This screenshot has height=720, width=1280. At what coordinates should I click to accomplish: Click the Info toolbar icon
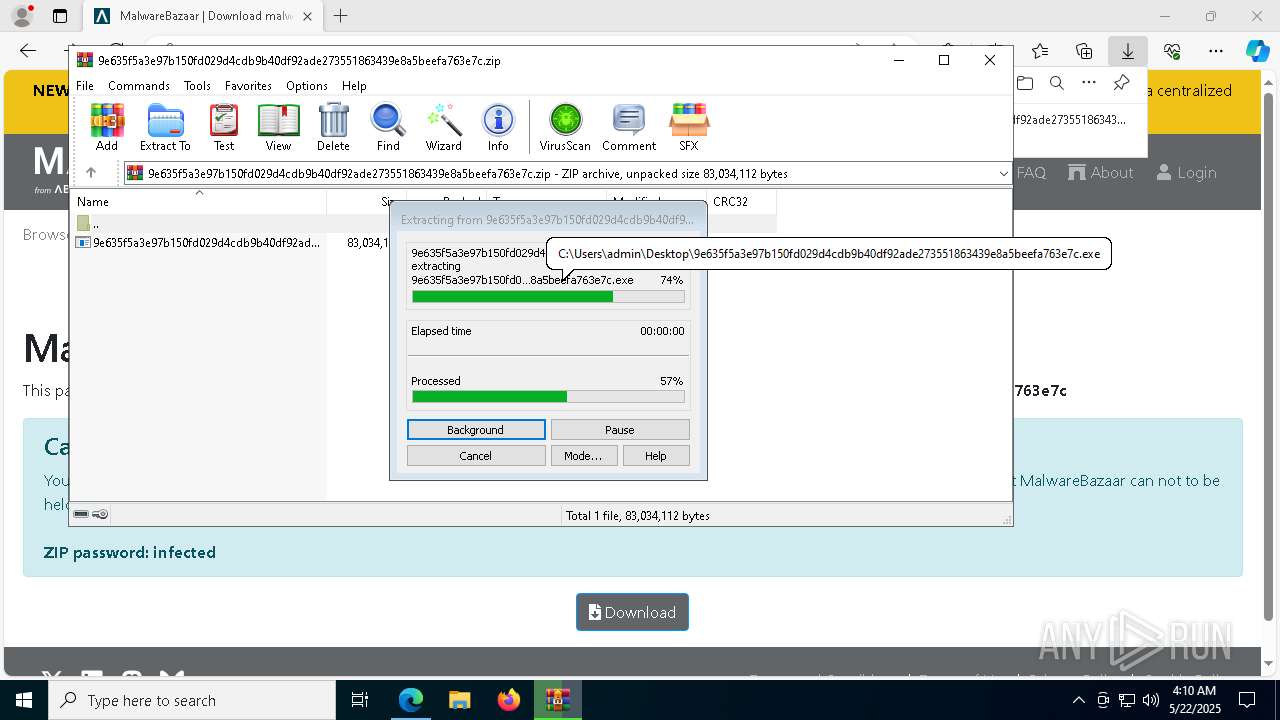pos(498,127)
